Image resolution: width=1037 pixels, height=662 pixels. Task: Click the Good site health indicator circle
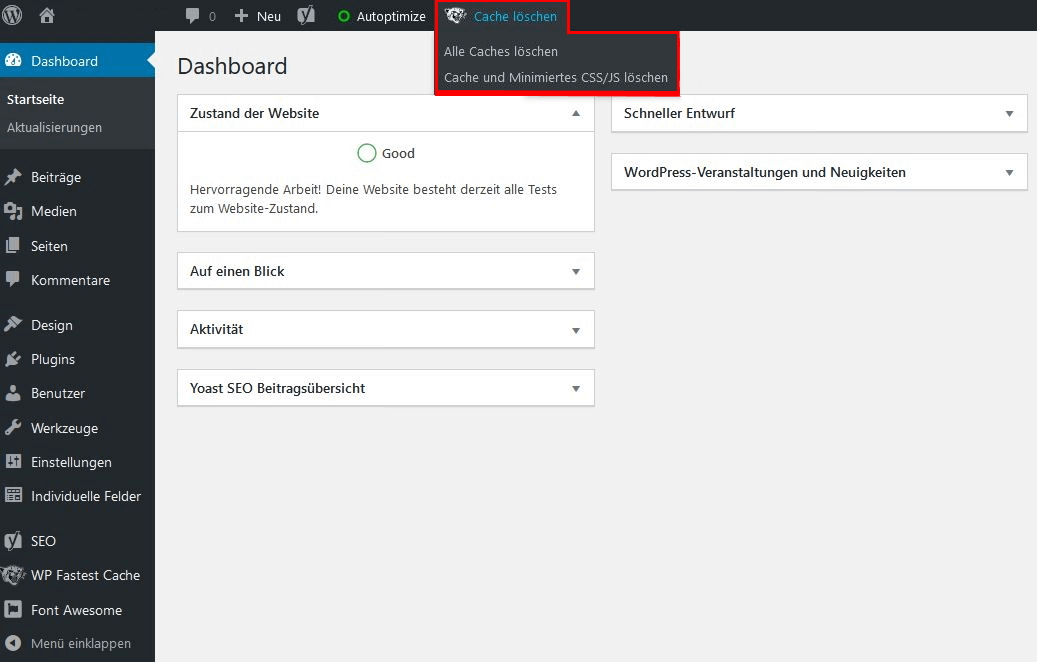click(366, 153)
